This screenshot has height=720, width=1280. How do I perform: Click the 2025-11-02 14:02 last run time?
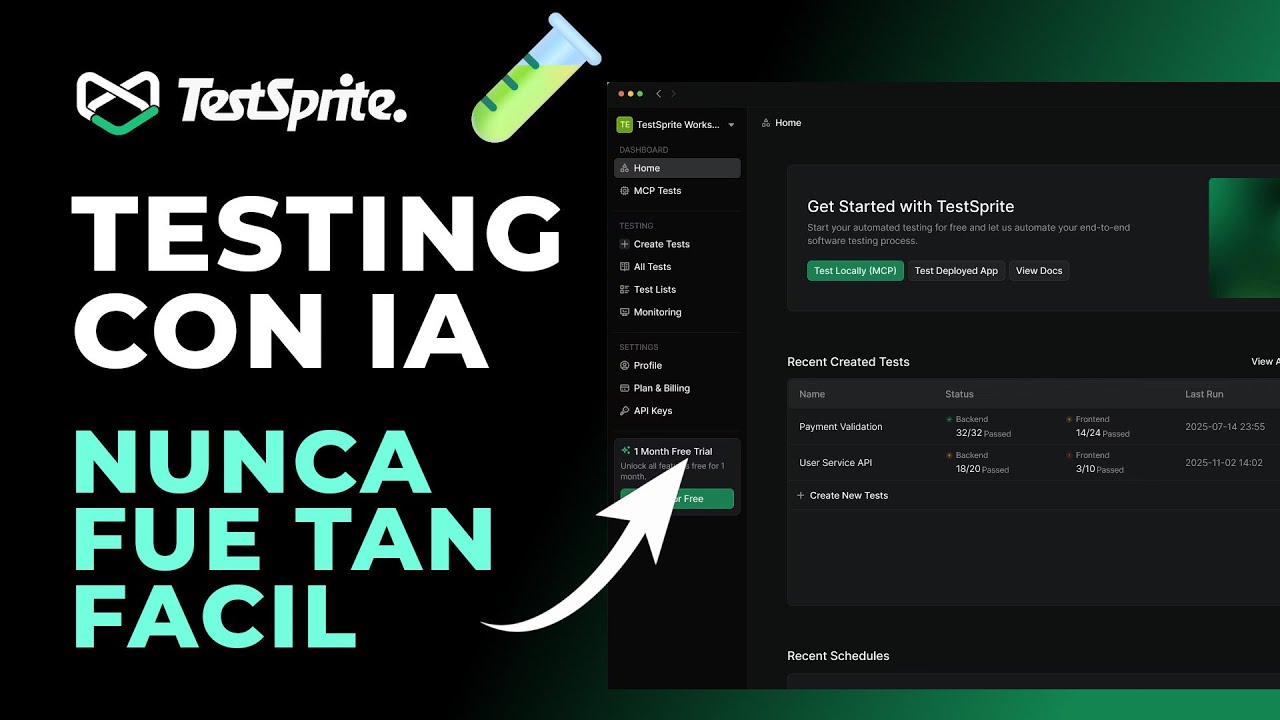tap(1225, 463)
